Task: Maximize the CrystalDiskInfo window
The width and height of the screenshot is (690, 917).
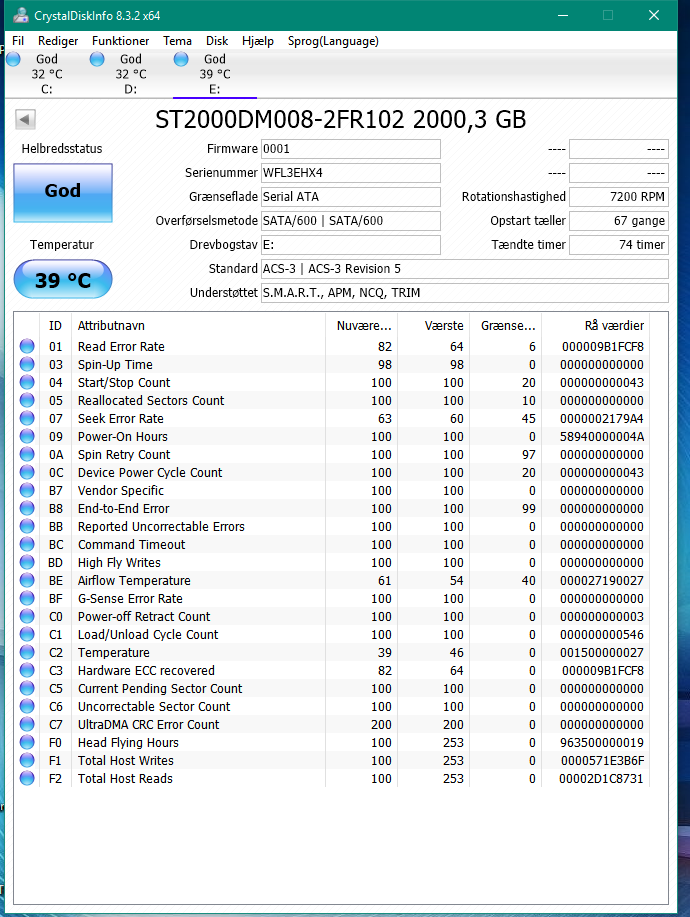Action: (608, 15)
